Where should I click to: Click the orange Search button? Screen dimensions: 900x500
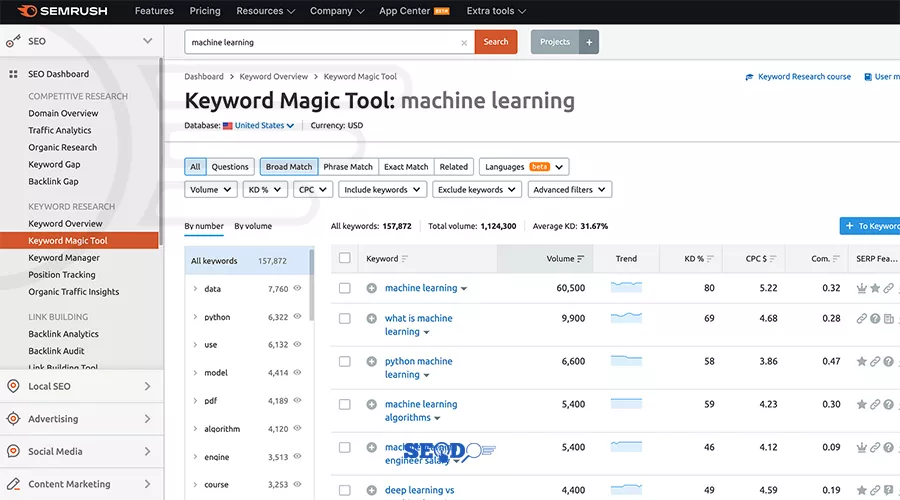point(496,42)
